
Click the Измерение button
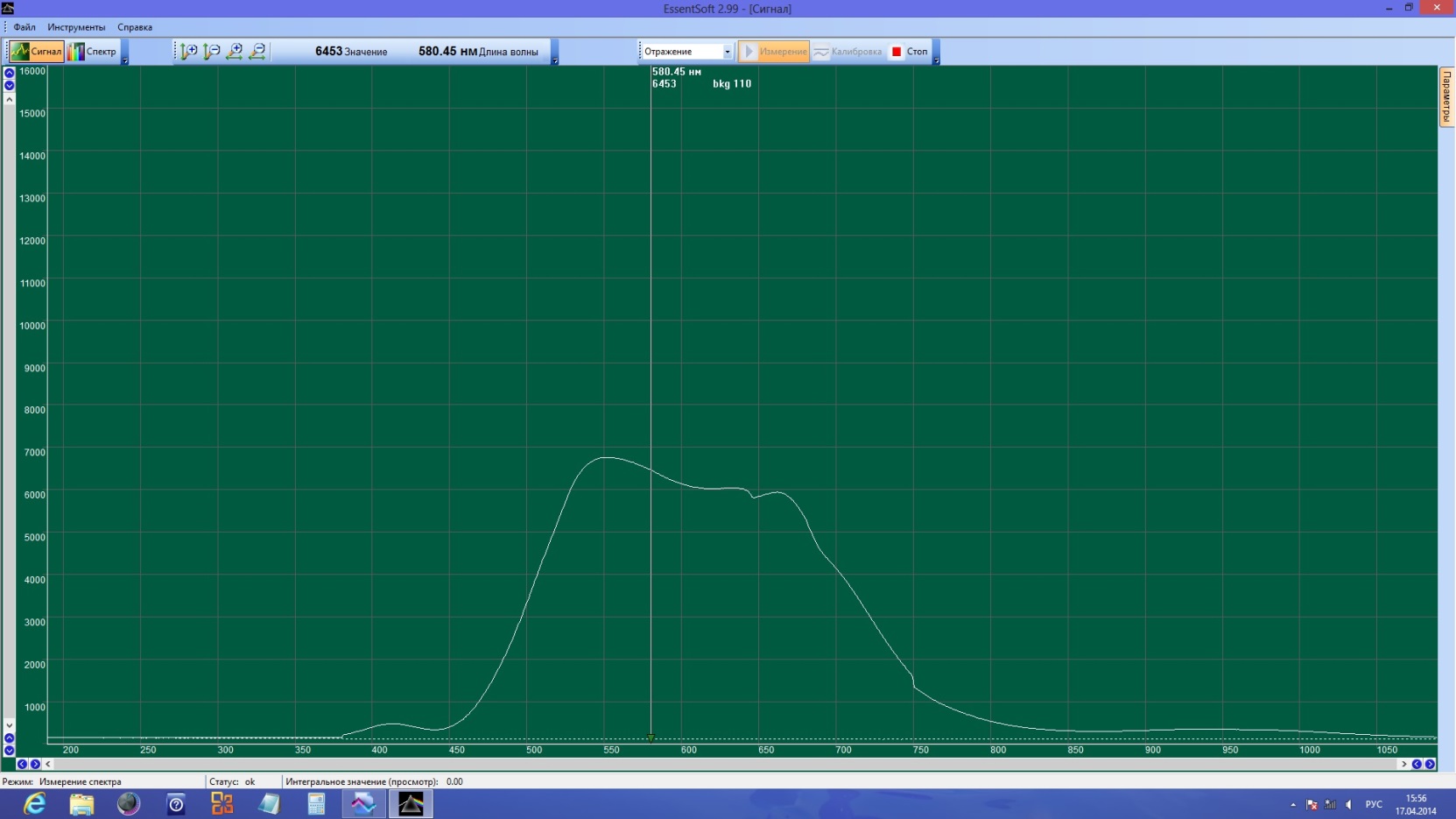point(774,52)
